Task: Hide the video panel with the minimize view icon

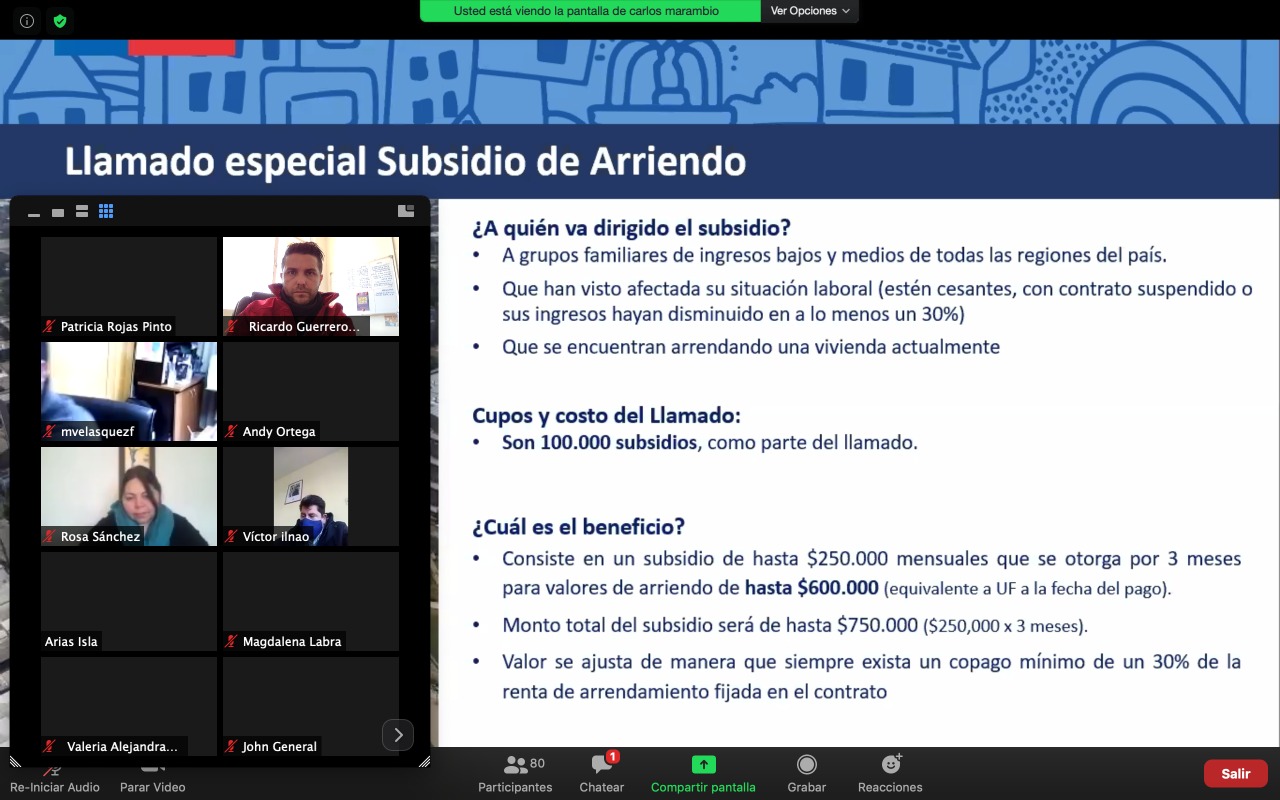Action: tap(34, 212)
